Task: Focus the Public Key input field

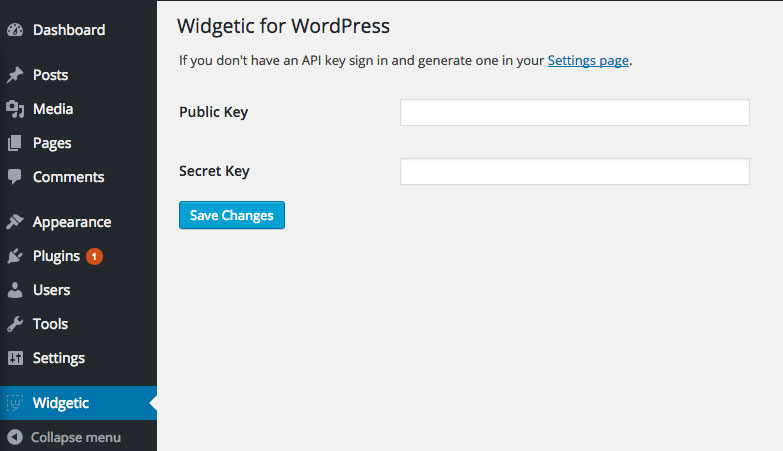Action: [x=574, y=112]
